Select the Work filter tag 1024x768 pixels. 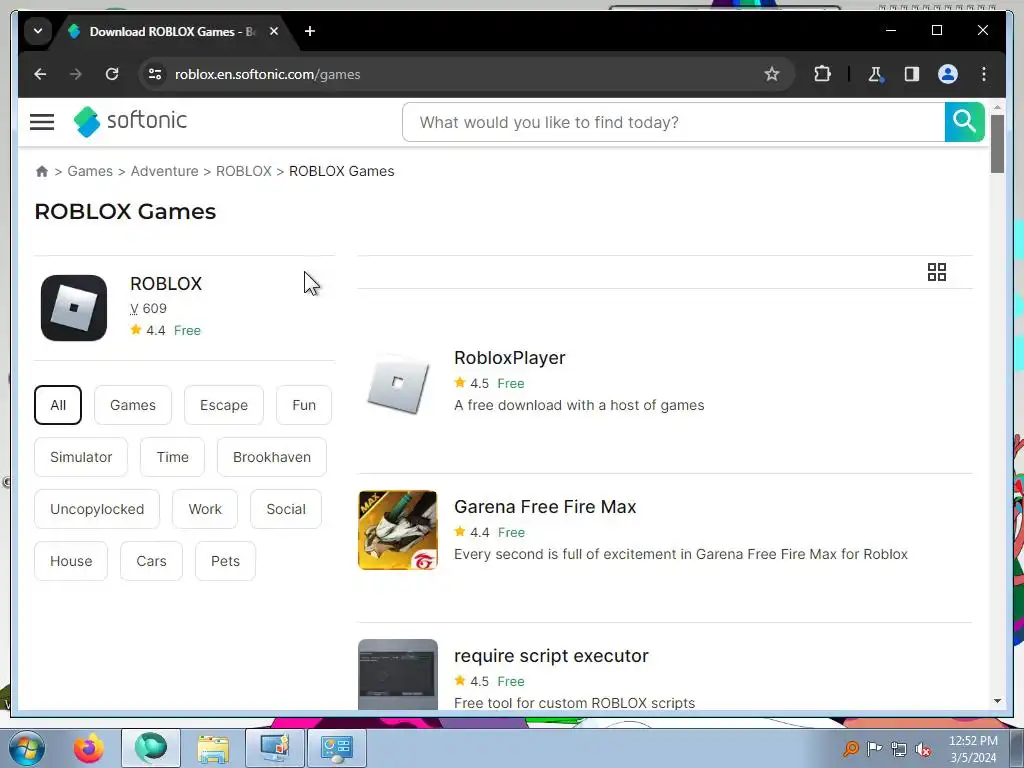[205, 509]
